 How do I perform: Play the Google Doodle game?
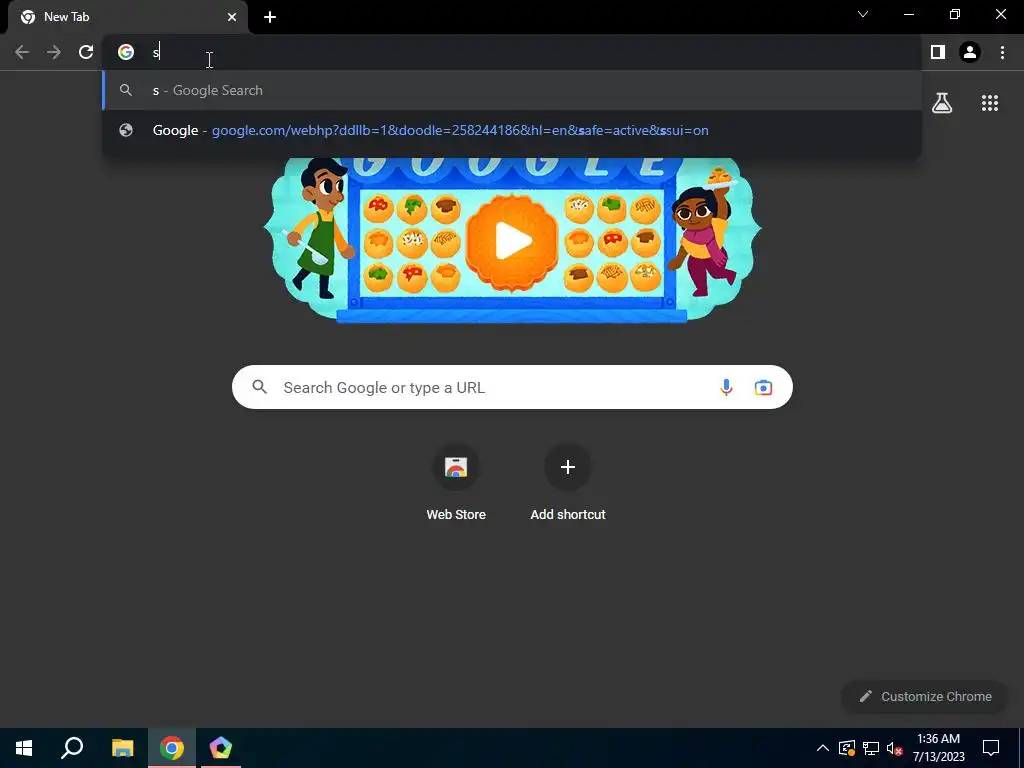[512, 241]
